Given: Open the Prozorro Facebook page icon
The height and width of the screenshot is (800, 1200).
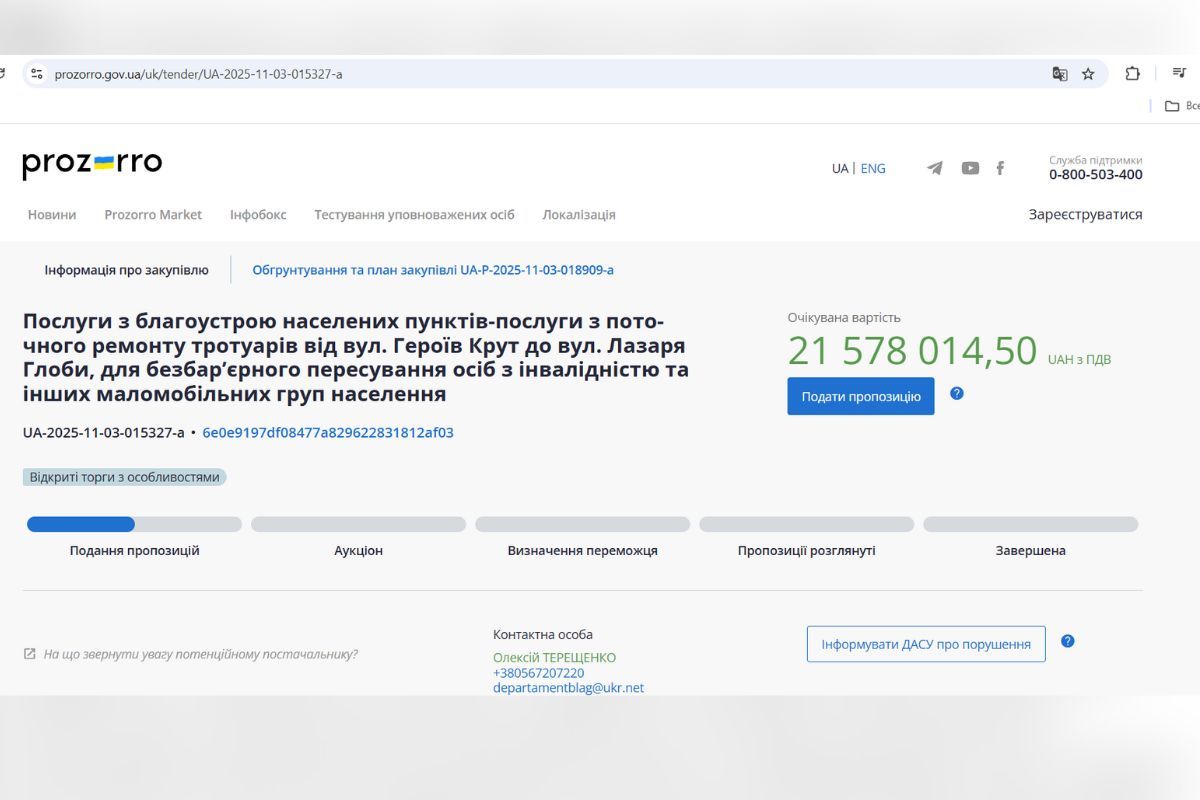Looking at the screenshot, I should 1000,168.
